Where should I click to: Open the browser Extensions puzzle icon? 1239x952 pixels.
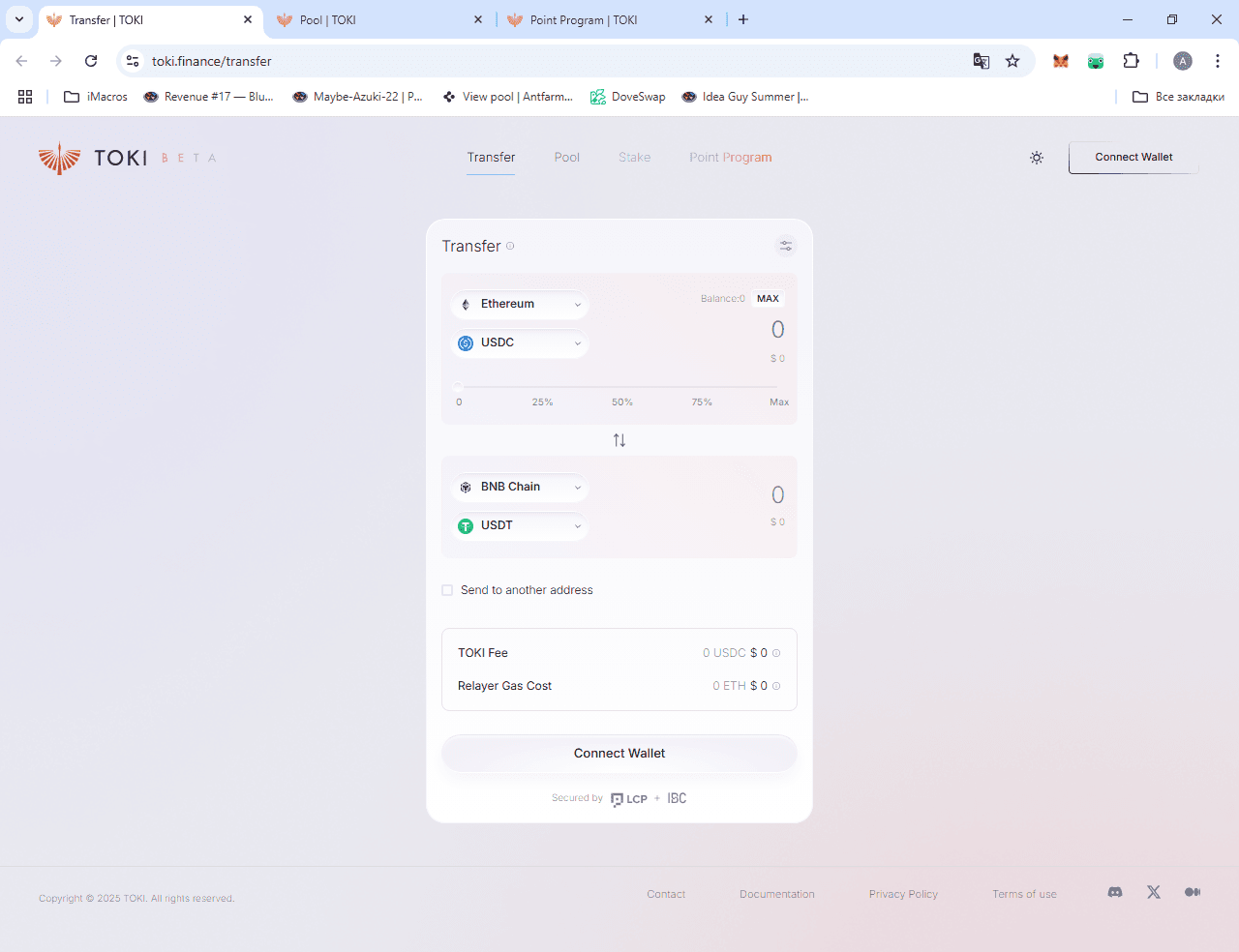click(x=1131, y=61)
